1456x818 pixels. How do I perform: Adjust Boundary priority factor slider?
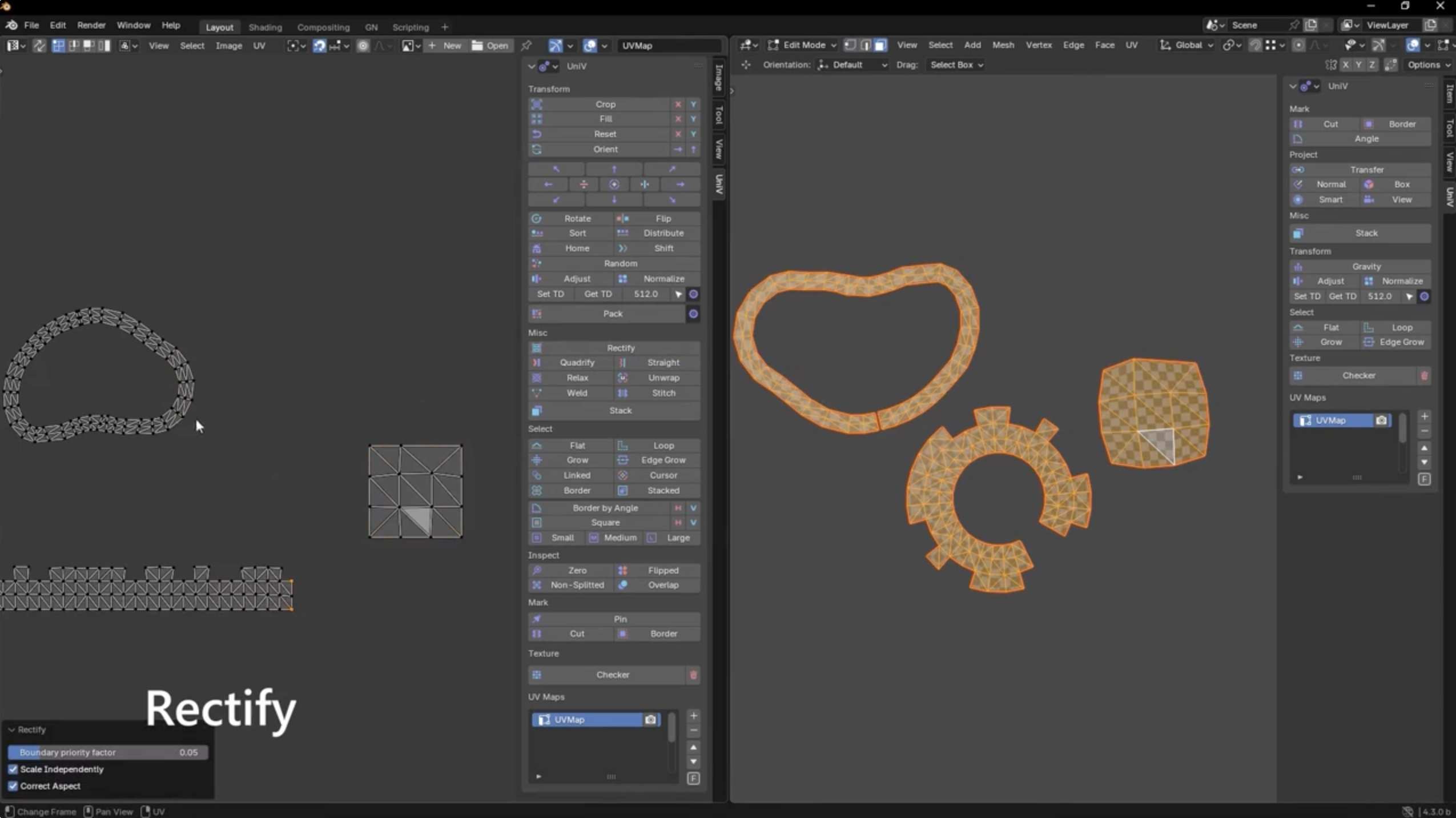point(107,752)
